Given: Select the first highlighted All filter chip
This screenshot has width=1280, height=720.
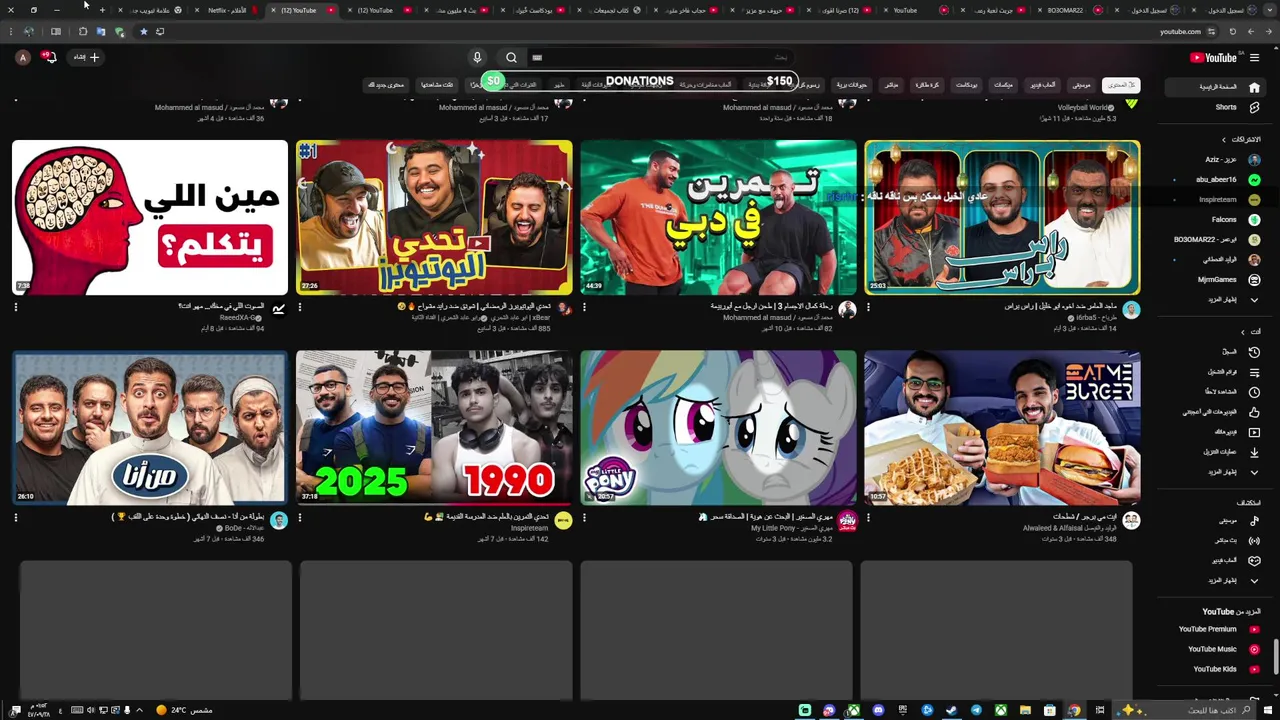Looking at the screenshot, I should (x=1120, y=85).
